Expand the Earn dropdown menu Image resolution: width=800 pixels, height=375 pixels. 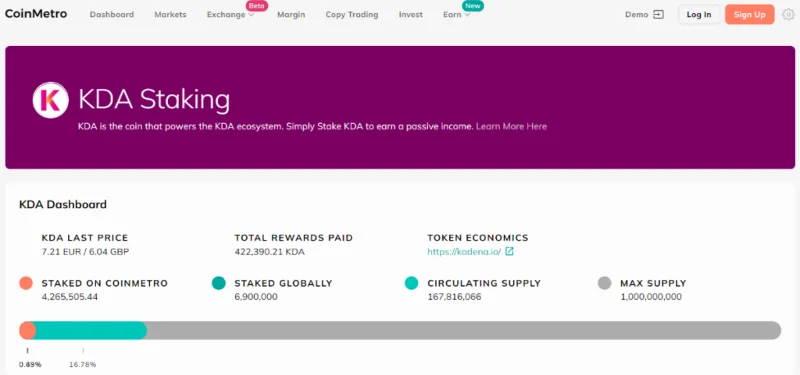click(x=456, y=15)
